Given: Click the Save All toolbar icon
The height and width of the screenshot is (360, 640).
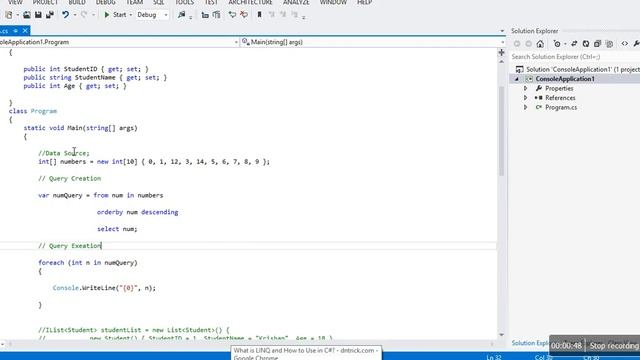Looking at the screenshot, I should pos(50,15).
